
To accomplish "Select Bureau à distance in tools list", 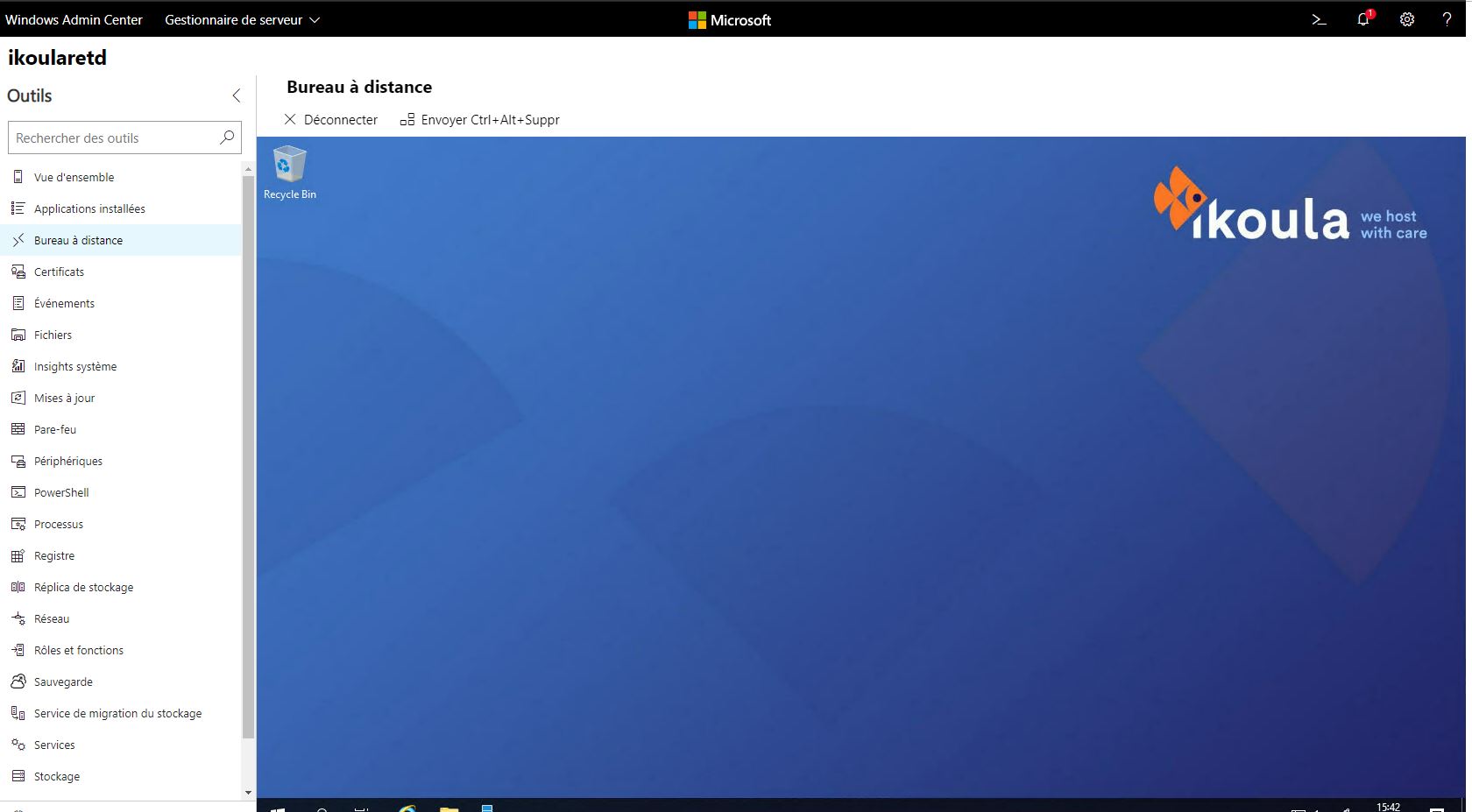I will click(121, 240).
